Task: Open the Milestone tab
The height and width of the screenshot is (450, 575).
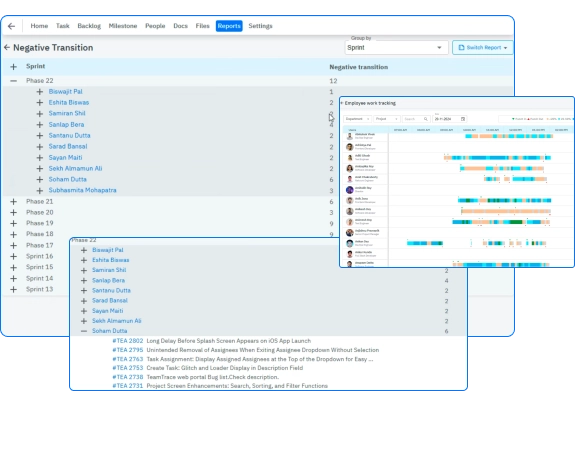Action: pyautogui.click(x=123, y=26)
